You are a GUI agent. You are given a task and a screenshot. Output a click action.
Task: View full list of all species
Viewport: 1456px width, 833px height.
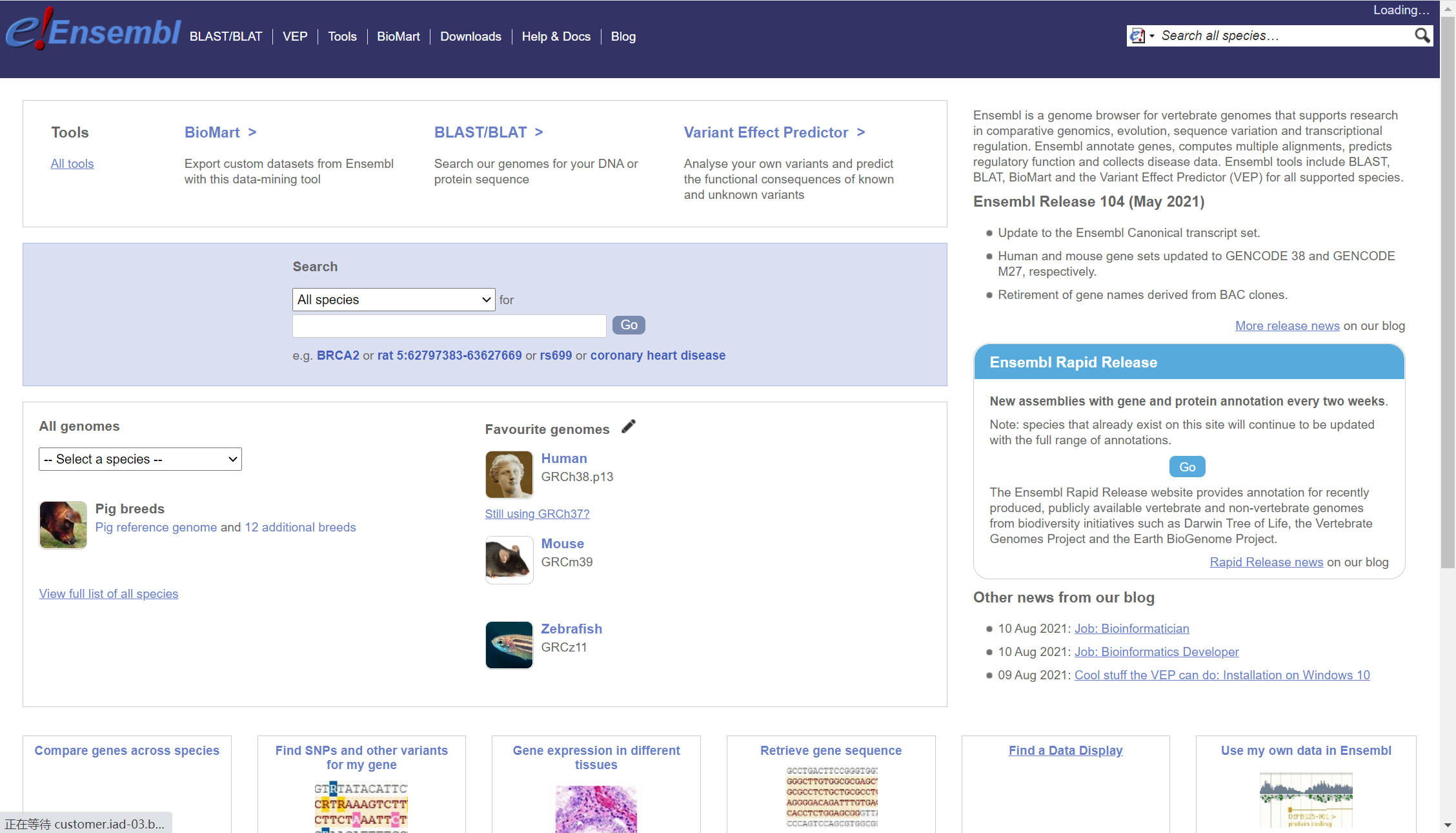(108, 594)
